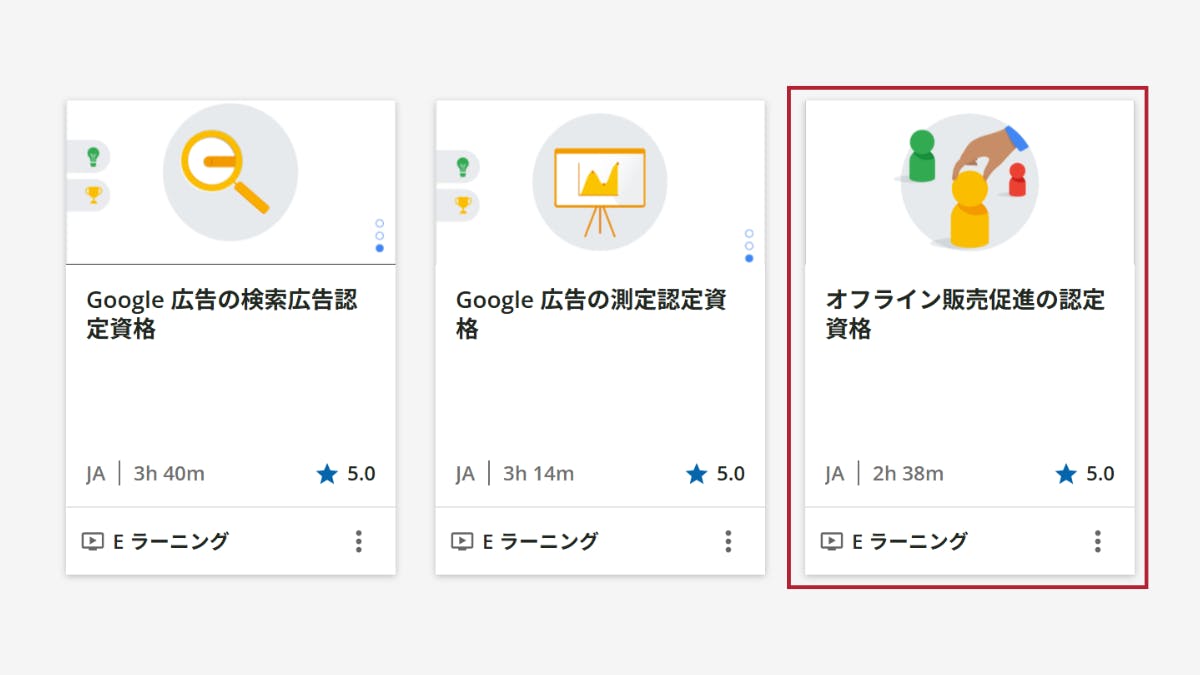The height and width of the screenshot is (675, 1200).
Task: Select the filled blue dot on first card
Action: [380, 248]
